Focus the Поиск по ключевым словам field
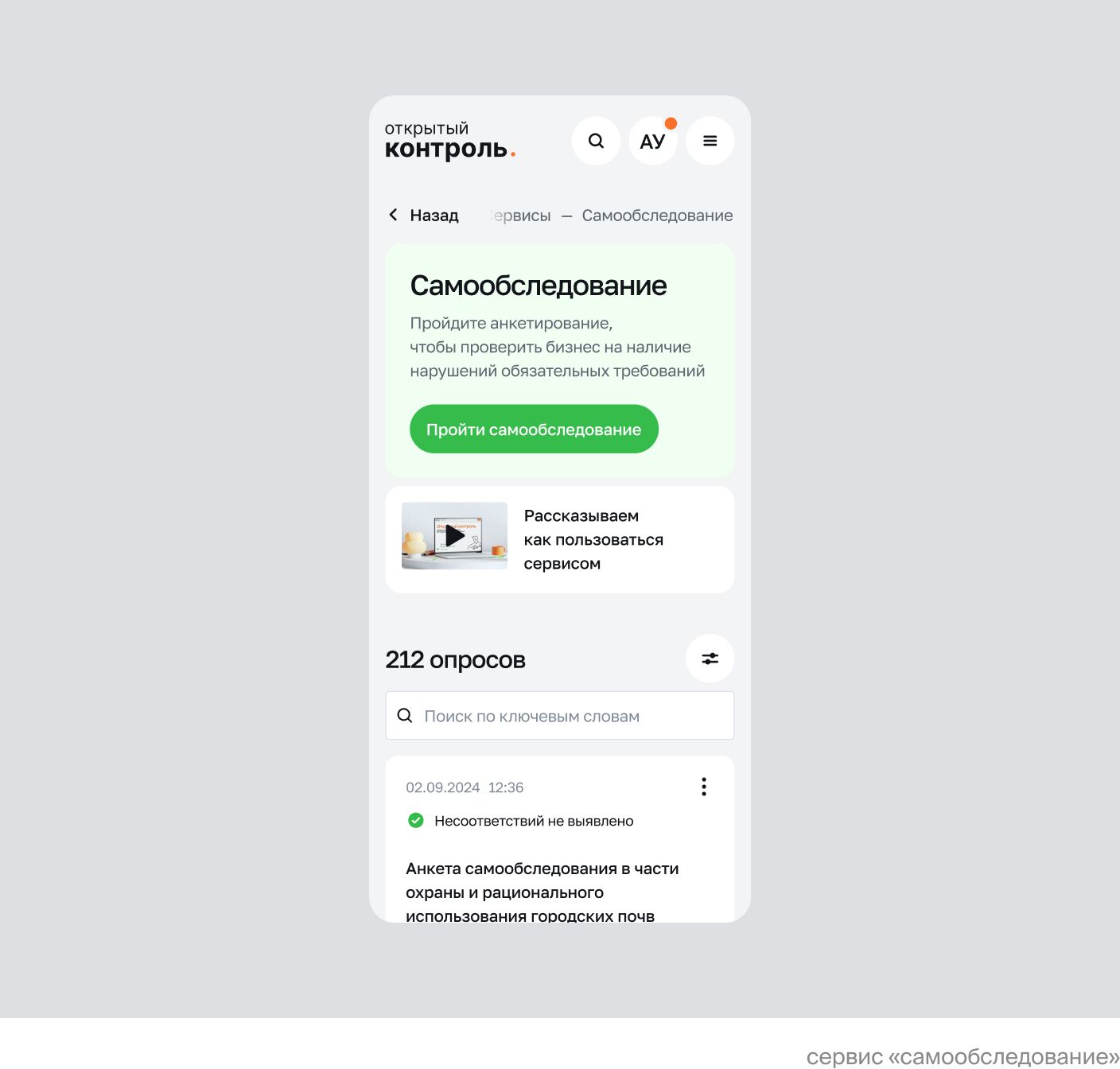The image size is (1120, 1069). coord(560,716)
